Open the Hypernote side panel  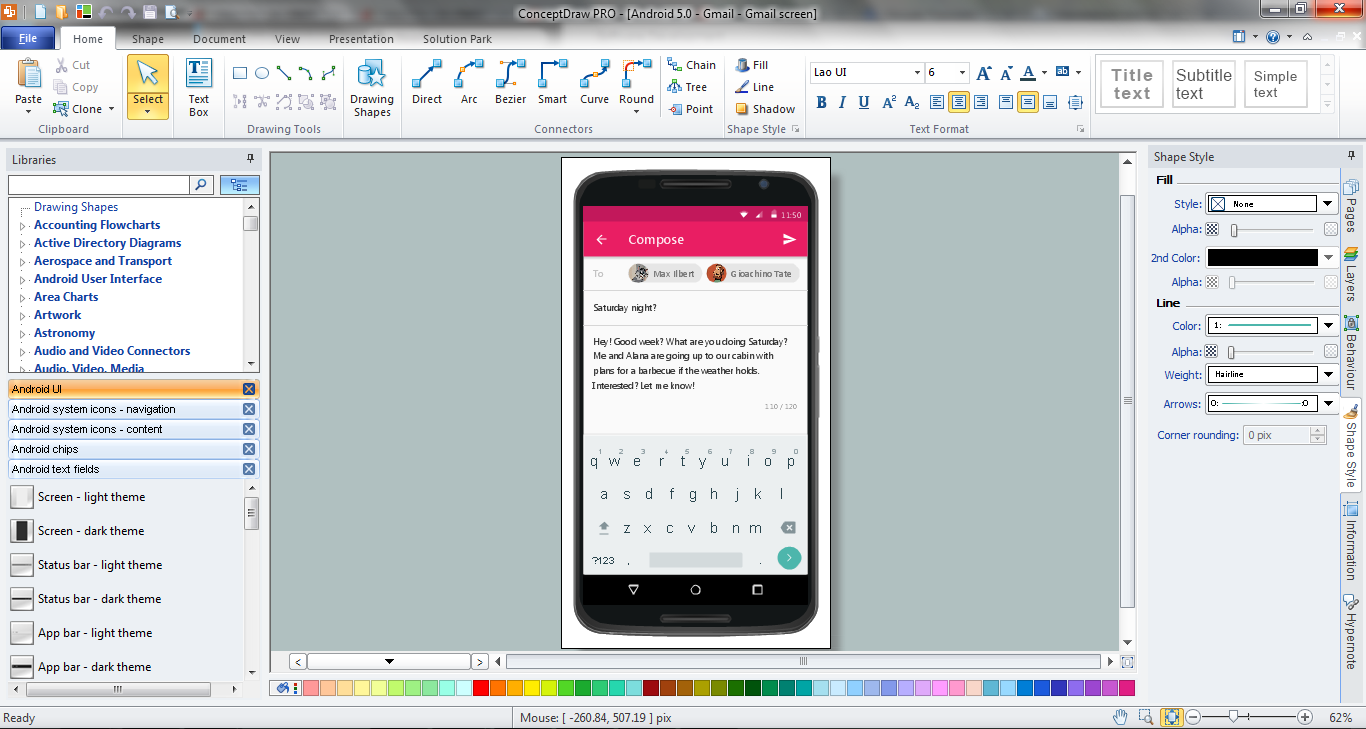[x=1351, y=632]
